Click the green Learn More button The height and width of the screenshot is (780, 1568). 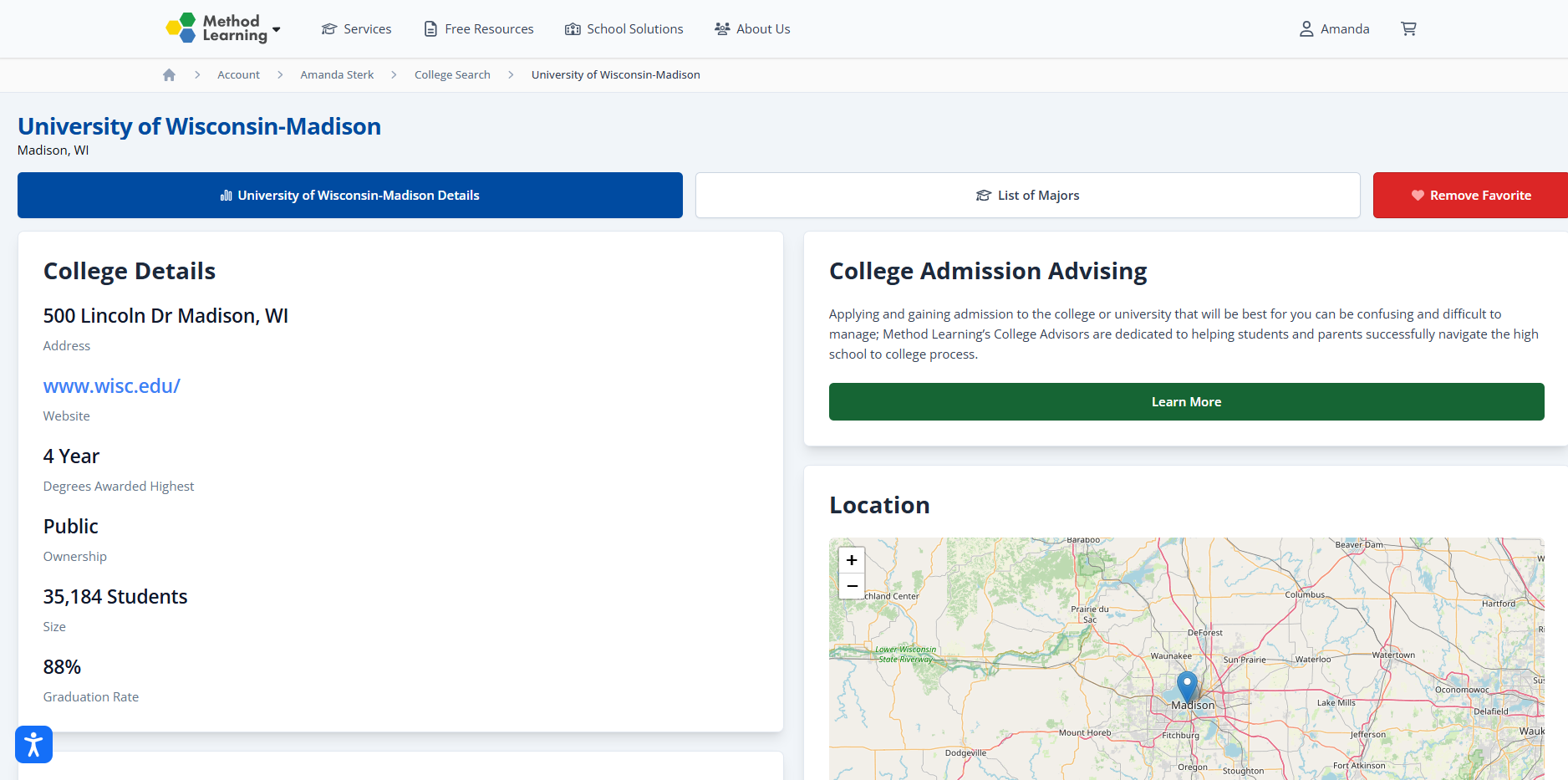point(1186,402)
